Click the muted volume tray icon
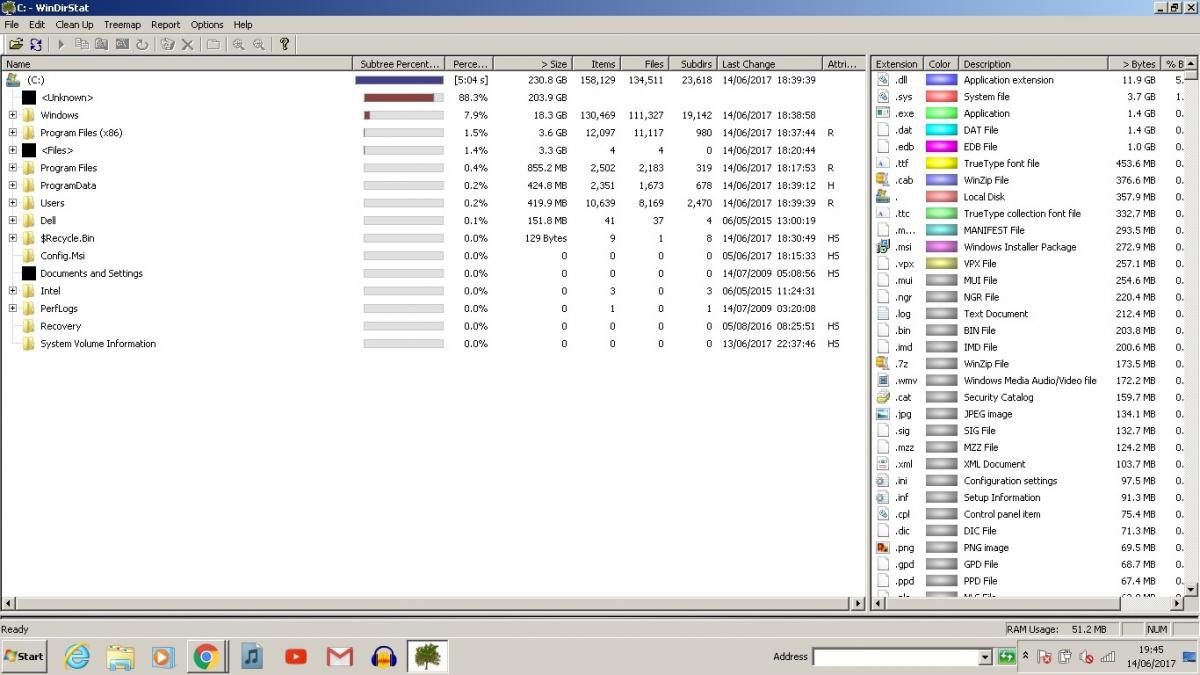This screenshot has height=675, width=1200. point(1087,657)
